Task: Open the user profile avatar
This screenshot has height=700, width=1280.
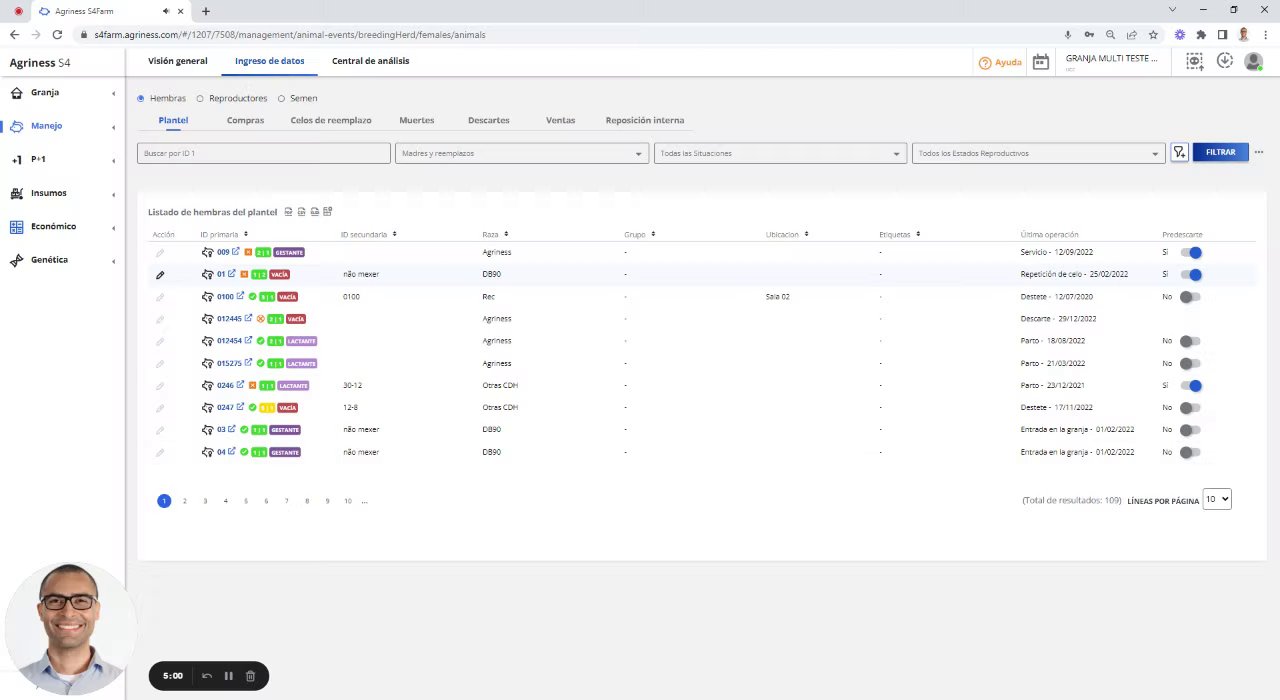Action: [1253, 62]
